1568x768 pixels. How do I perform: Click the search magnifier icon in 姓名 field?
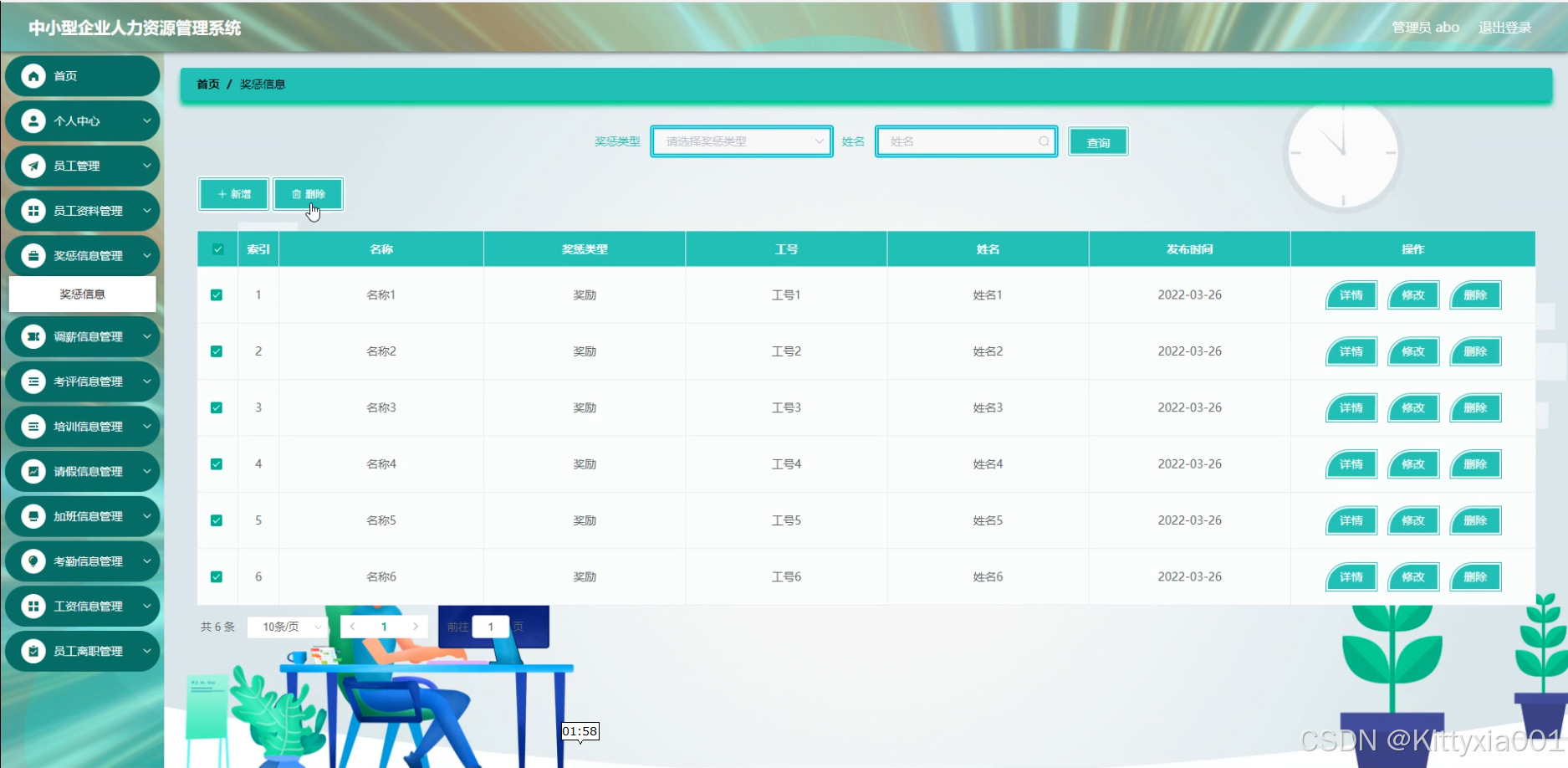(x=1044, y=141)
